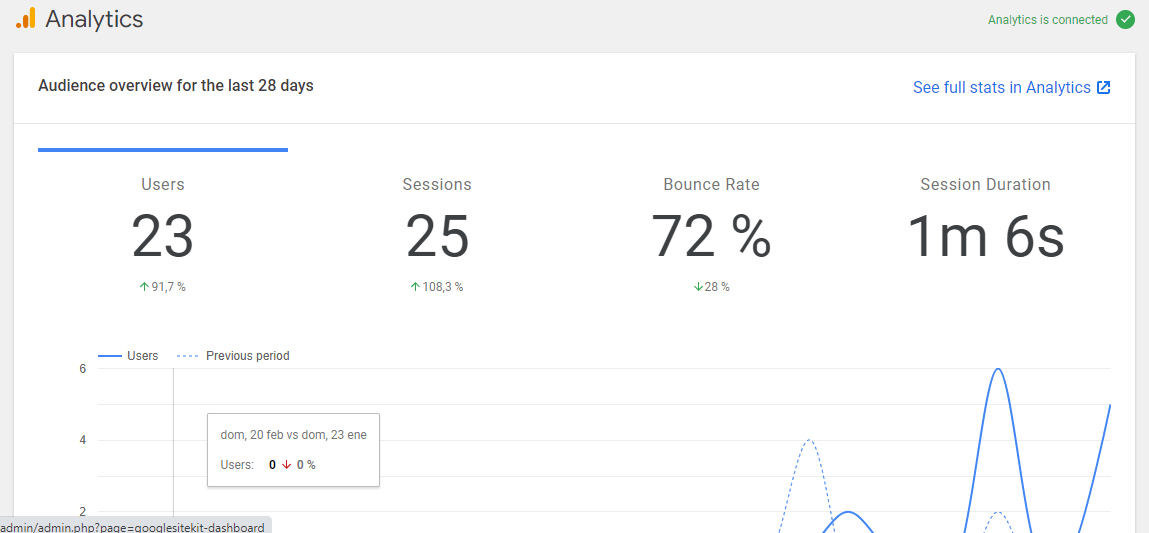Click the green up arrow under Sessions
The image size is (1149, 533).
[415, 287]
